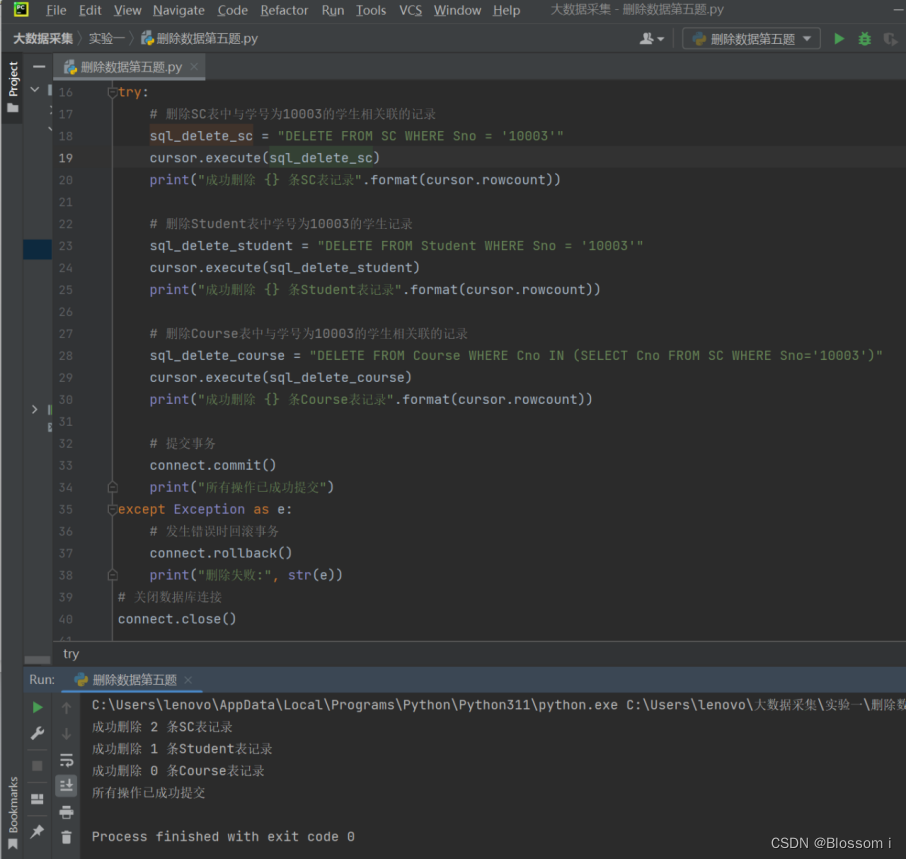The height and width of the screenshot is (859, 907).
Task: Click the 删除数据第五题.py breadcrumb
Action: click(200, 39)
